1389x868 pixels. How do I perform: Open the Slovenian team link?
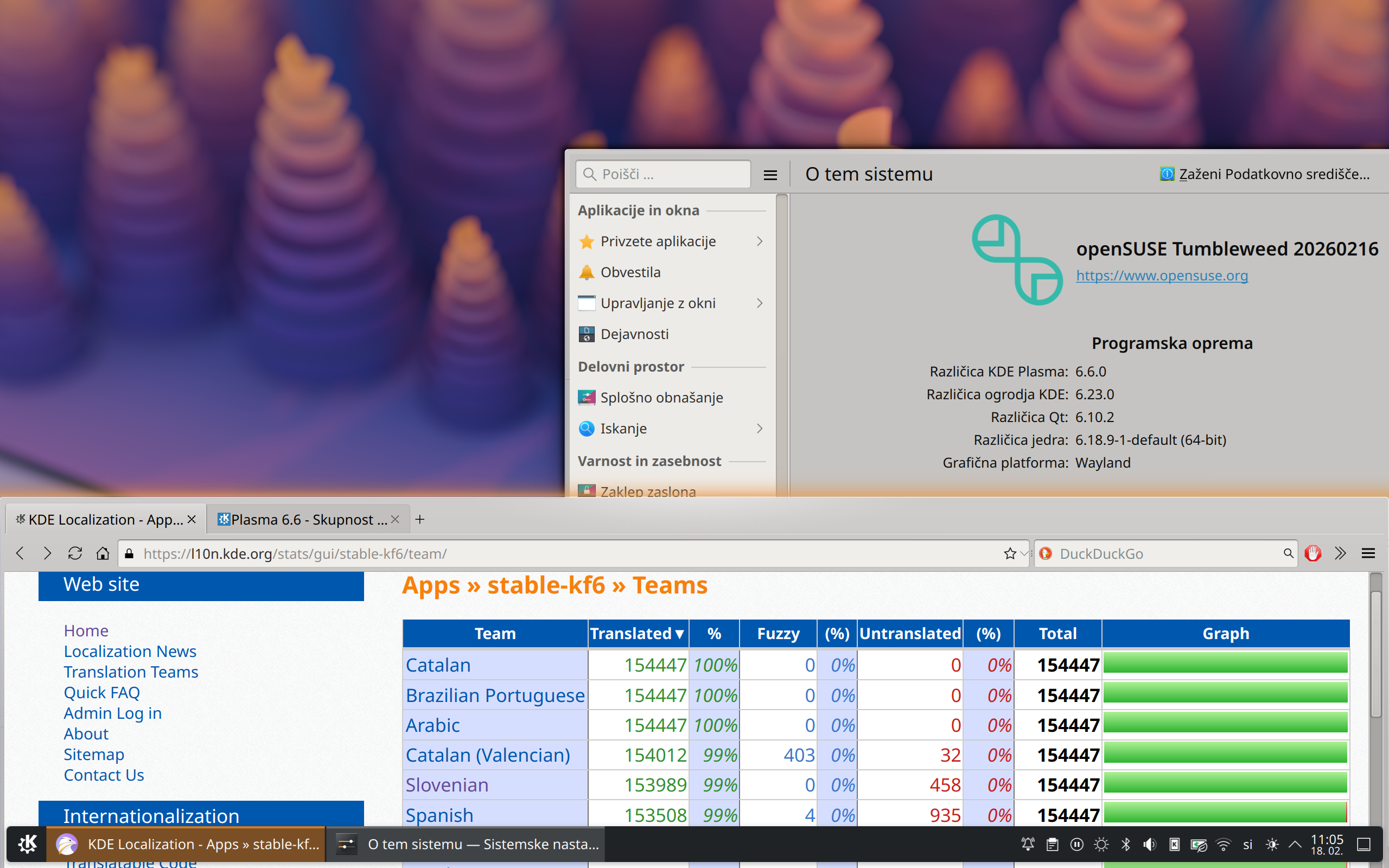pos(447,785)
